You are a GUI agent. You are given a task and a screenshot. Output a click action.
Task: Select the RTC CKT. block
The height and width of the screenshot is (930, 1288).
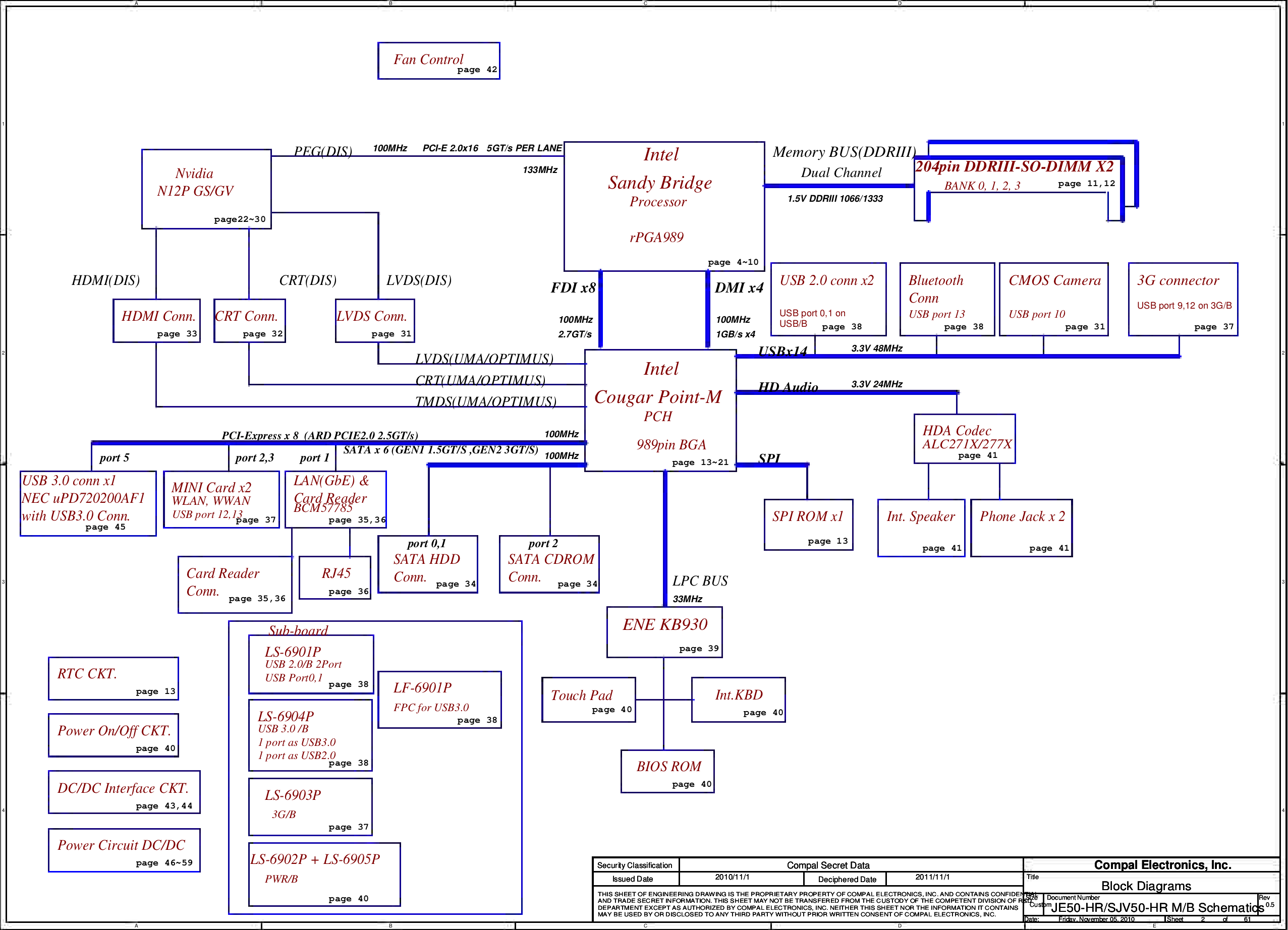click(113, 678)
